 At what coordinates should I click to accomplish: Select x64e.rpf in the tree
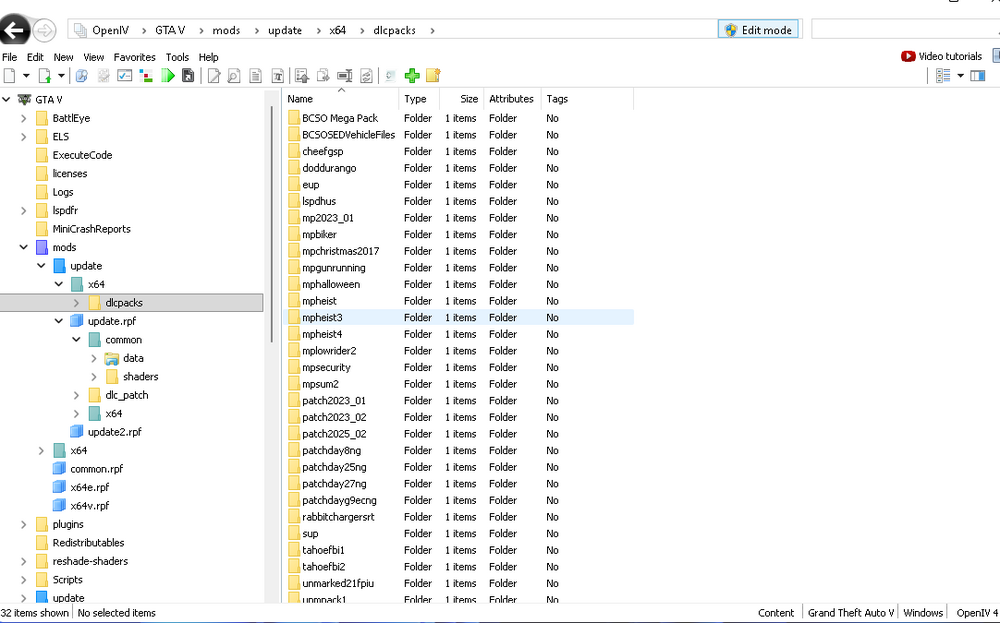coord(90,487)
